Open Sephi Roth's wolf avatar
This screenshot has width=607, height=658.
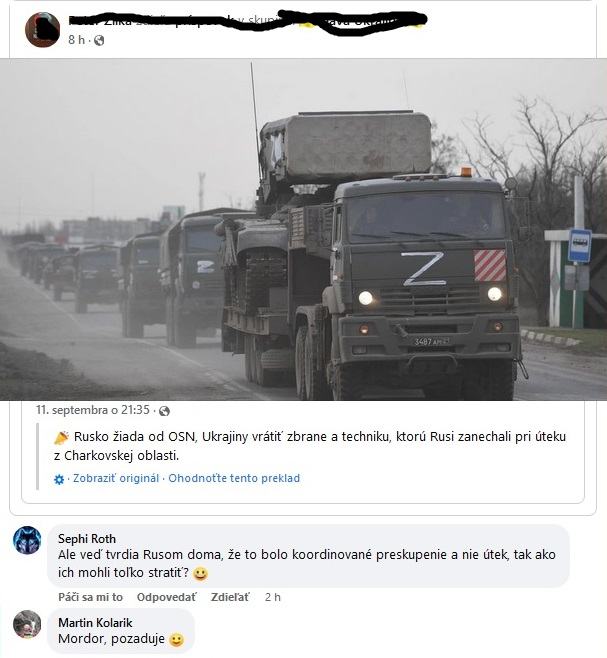click(x=27, y=540)
